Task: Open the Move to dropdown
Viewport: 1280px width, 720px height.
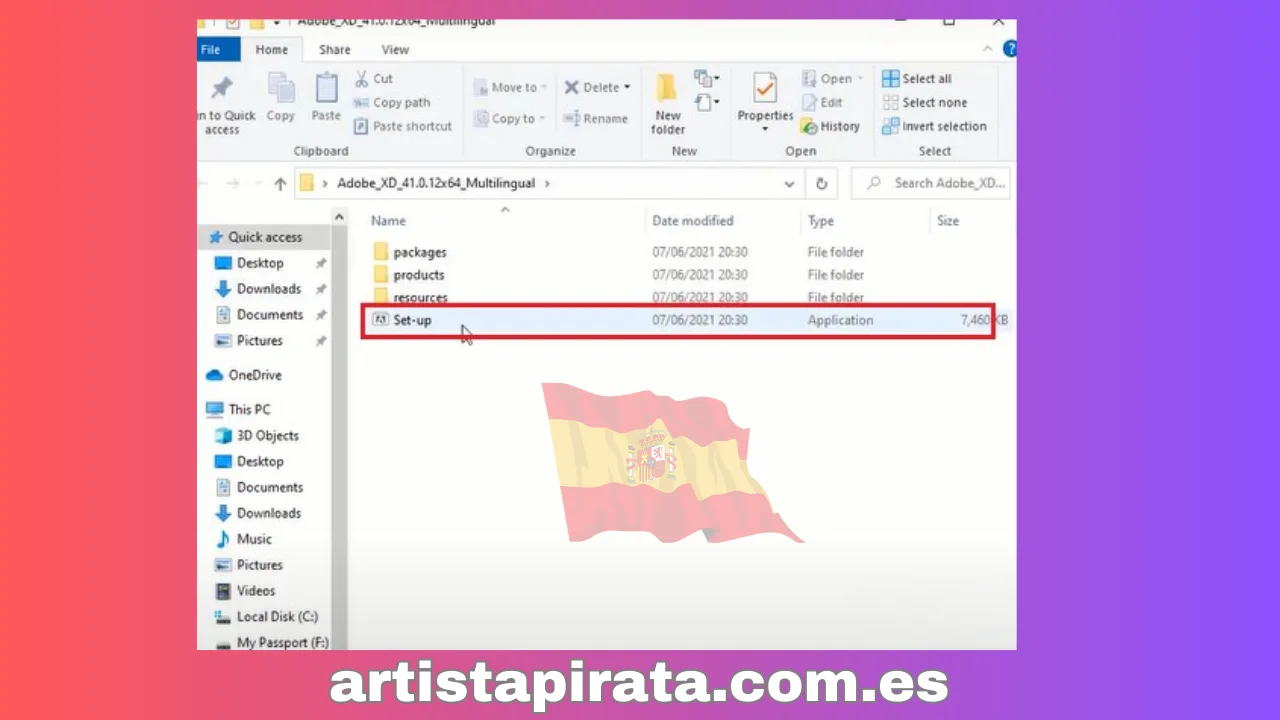Action: click(509, 87)
